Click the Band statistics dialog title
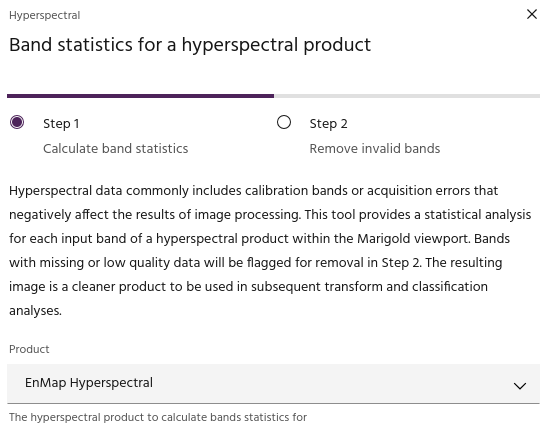 (190, 45)
